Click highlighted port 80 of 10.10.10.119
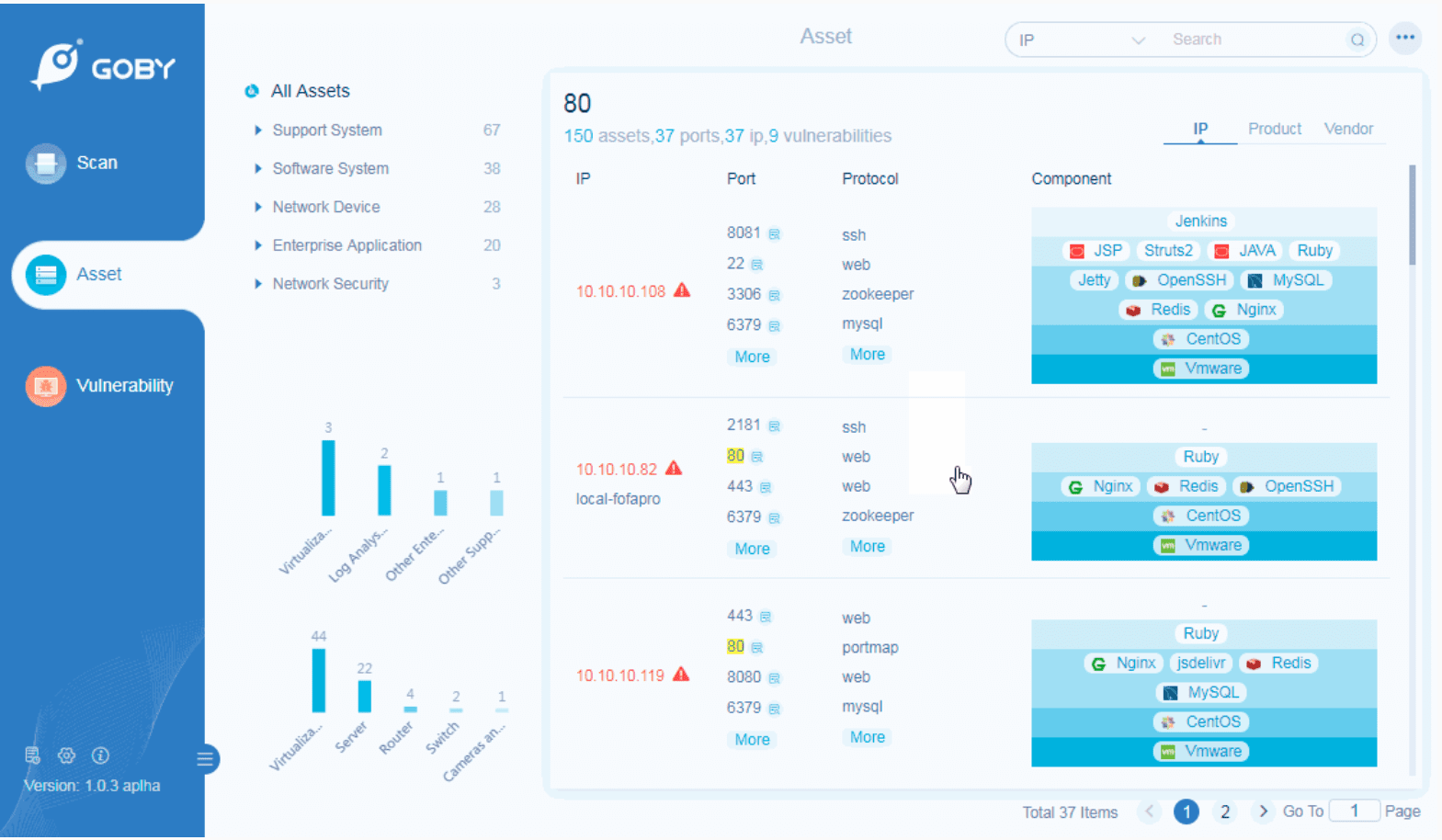Screen dimensions: 1442x840 click(x=735, y=647)
